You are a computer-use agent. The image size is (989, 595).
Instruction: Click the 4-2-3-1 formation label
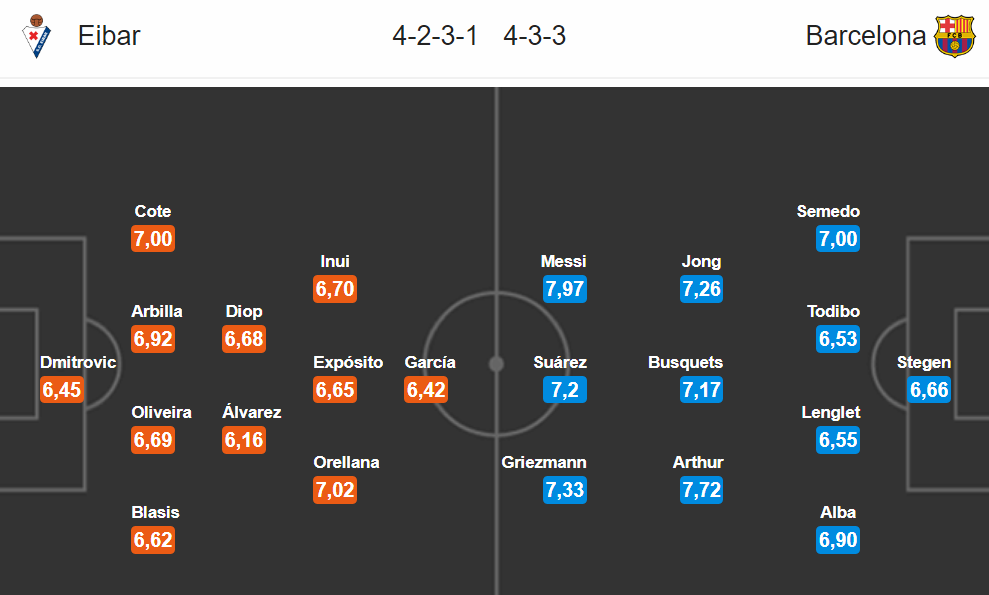(435, 36)
